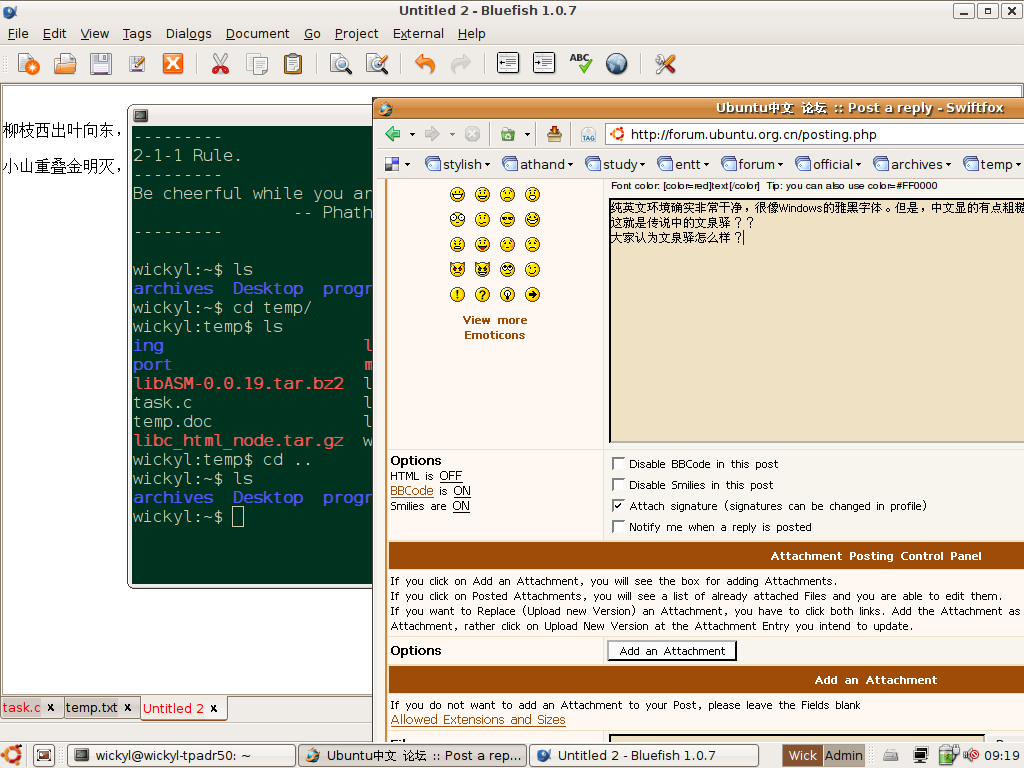Switch to Bluefish via taskbar button

pos(643,756)
